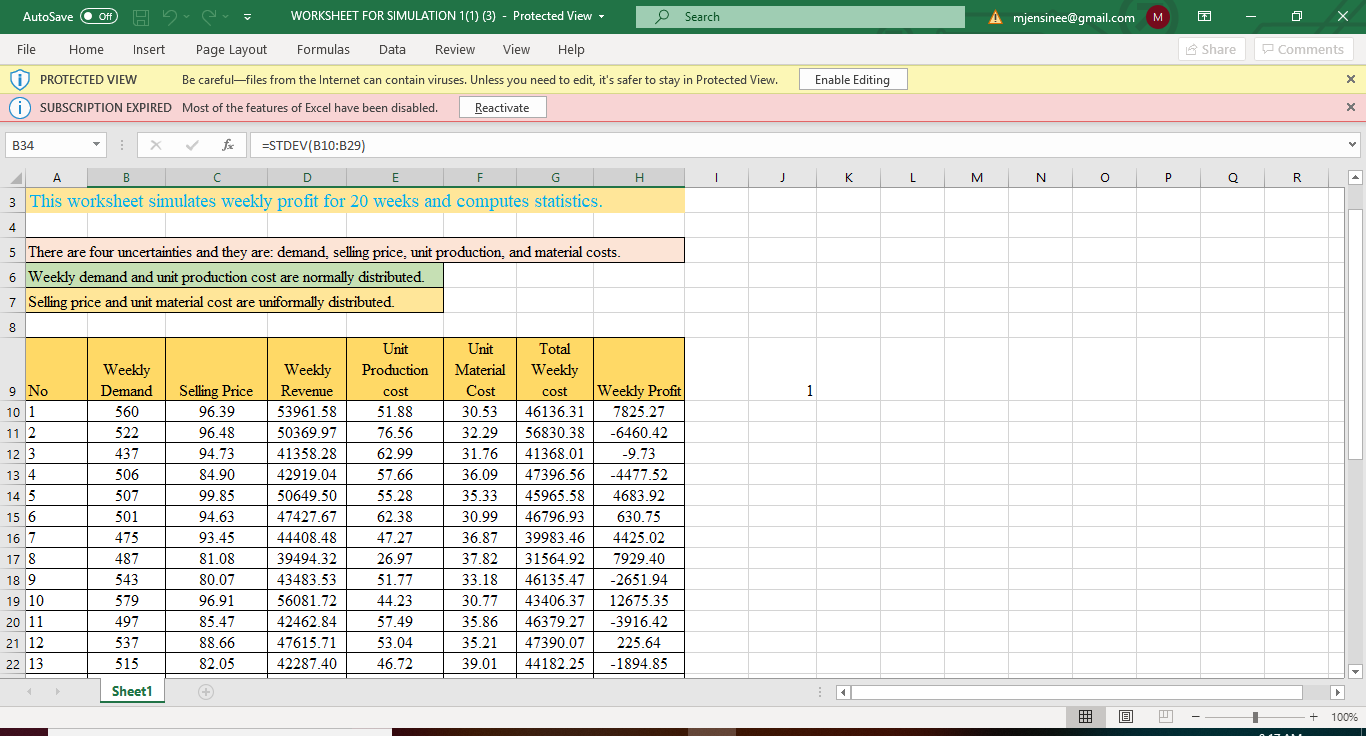Open Ribbon Display Options icon
Viewport: 1366px width, 736px height.
(1206, 17)
